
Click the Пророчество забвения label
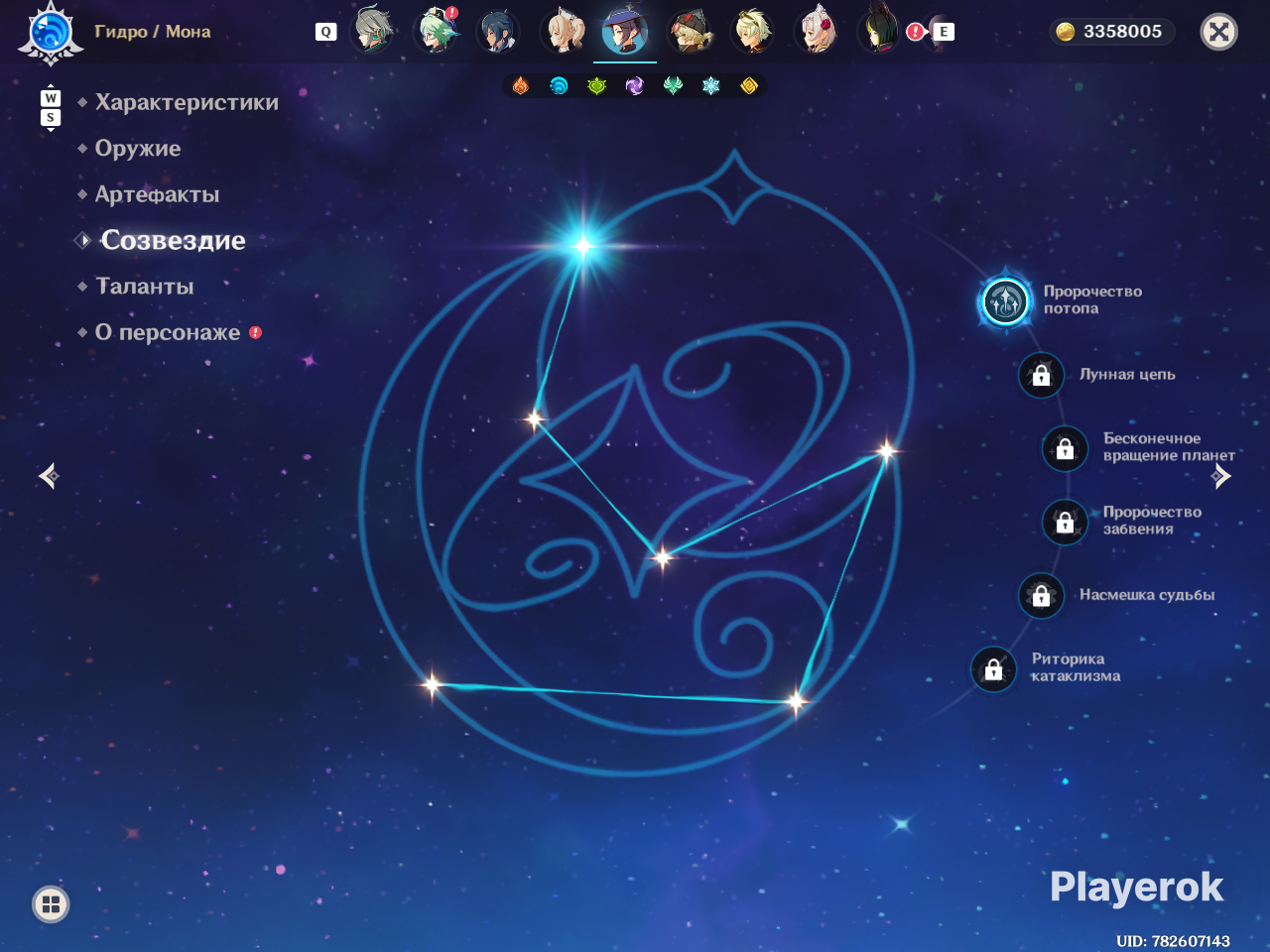coord(1152,521)
